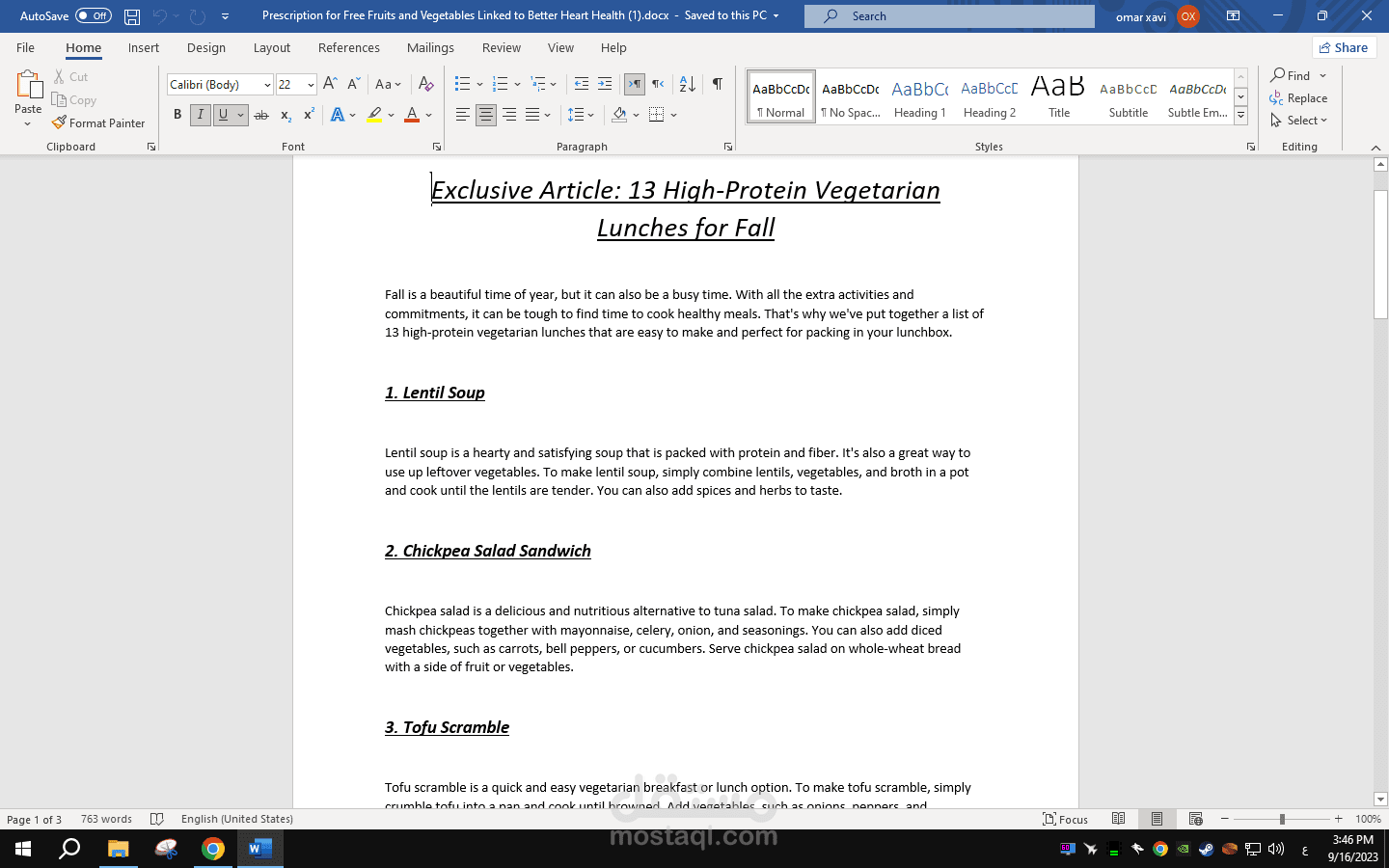The width and height of the screenshot is (1389, 868).
Task: Switch to the Review tab
Action: click(502, 47)
